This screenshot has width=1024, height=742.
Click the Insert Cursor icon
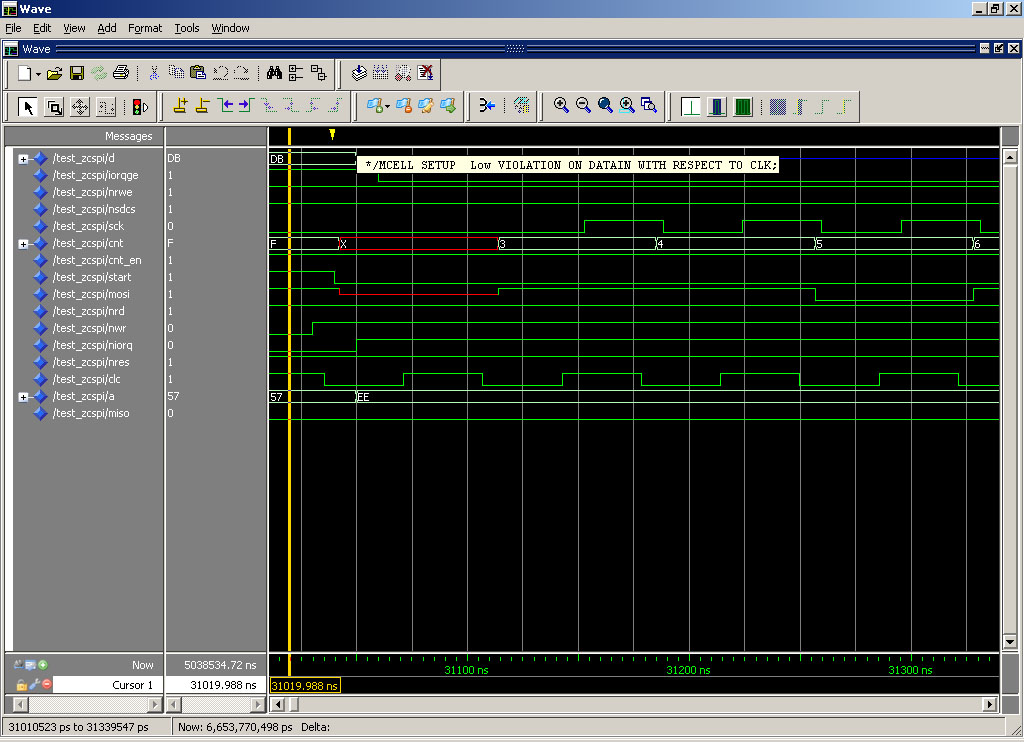[180, 105]
